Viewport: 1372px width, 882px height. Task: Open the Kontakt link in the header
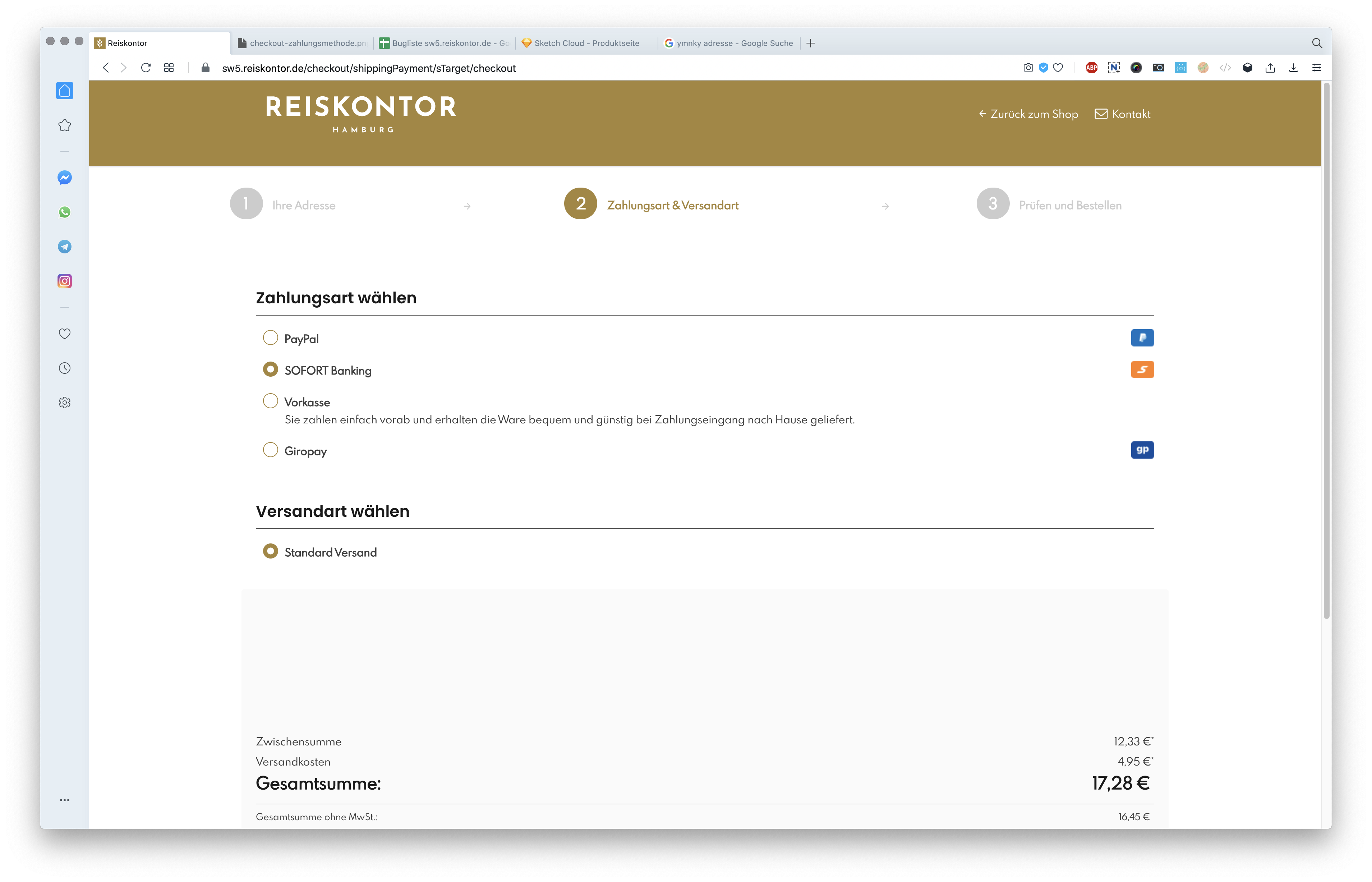coord(1122,114)
